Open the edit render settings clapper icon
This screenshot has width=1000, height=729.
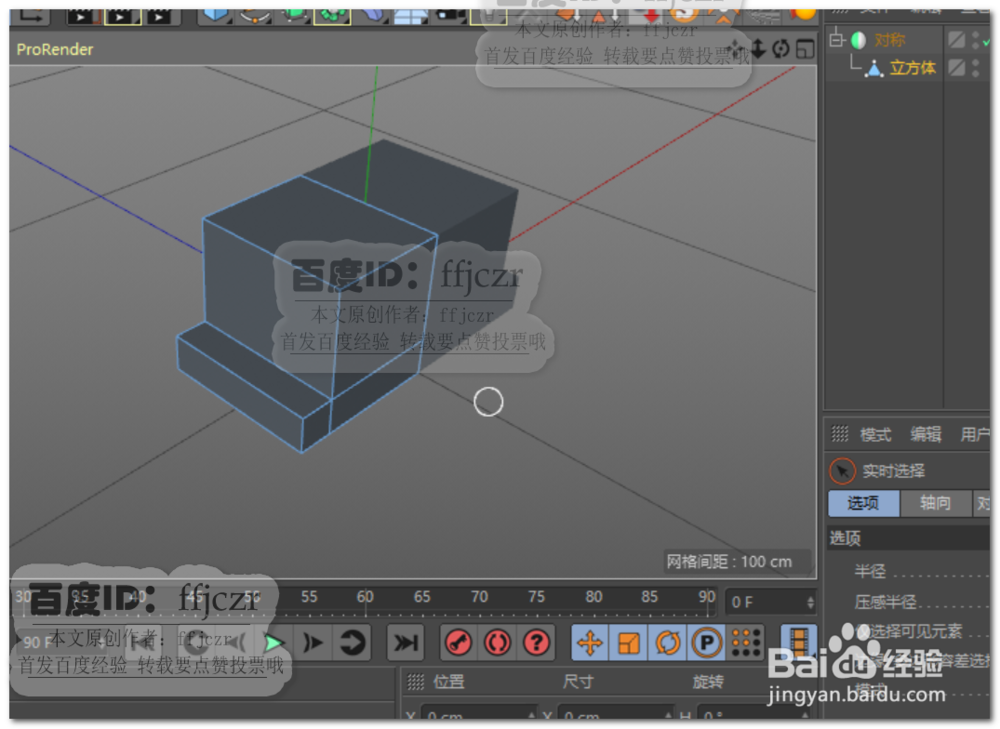(x=159, y=17)
